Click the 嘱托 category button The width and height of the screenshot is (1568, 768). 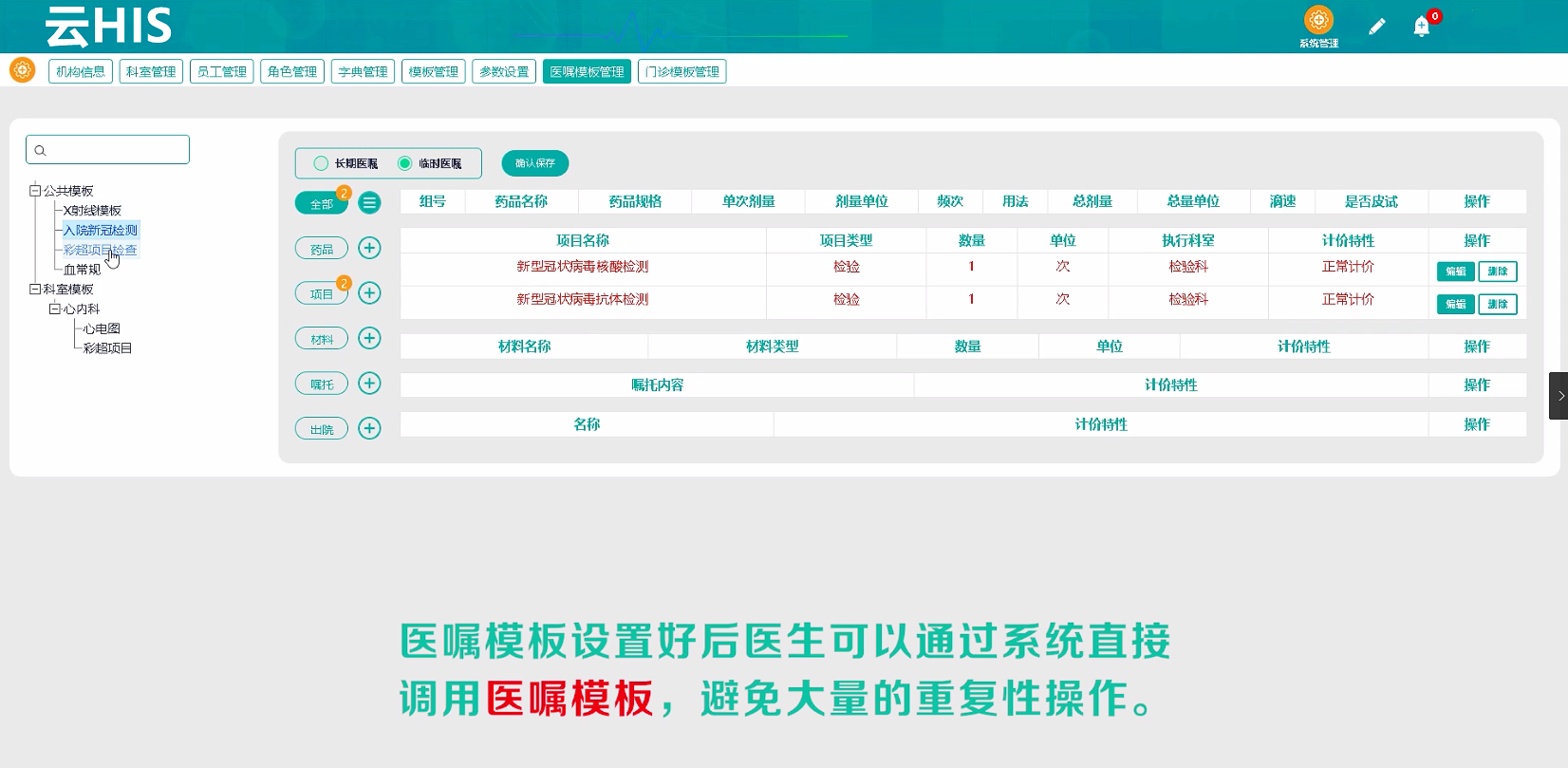point(322,384)
